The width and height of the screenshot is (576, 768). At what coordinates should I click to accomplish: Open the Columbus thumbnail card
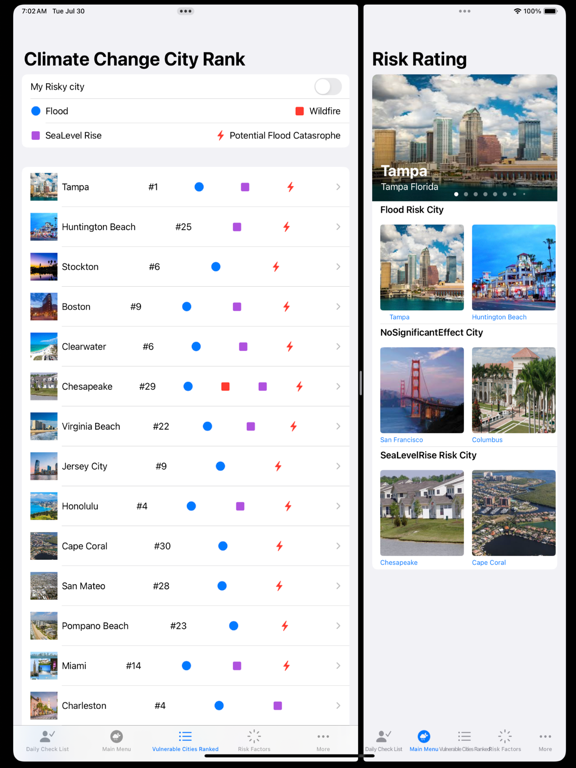click(x=514, y=390)
